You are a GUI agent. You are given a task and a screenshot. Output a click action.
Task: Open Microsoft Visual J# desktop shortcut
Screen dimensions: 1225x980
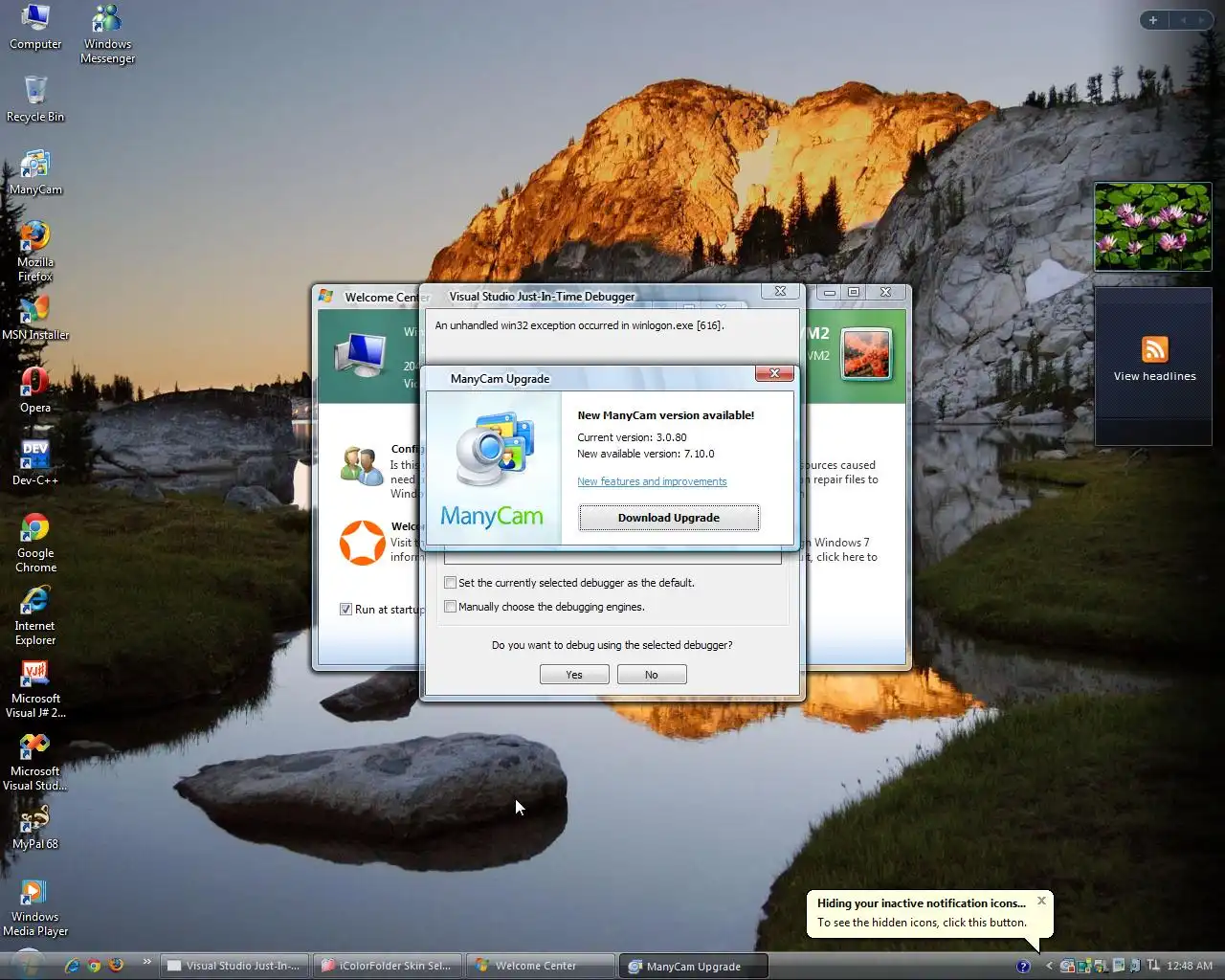tap(35, 688)
